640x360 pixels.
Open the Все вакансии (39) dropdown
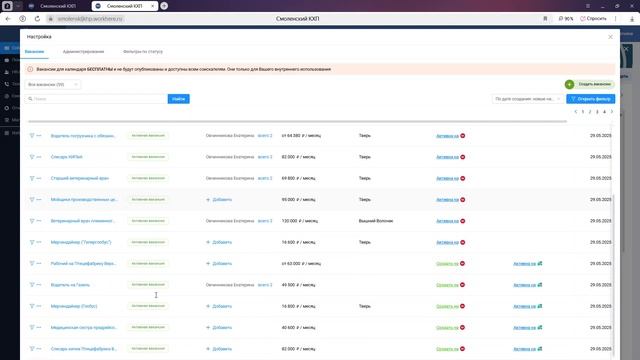coord(53,84)
